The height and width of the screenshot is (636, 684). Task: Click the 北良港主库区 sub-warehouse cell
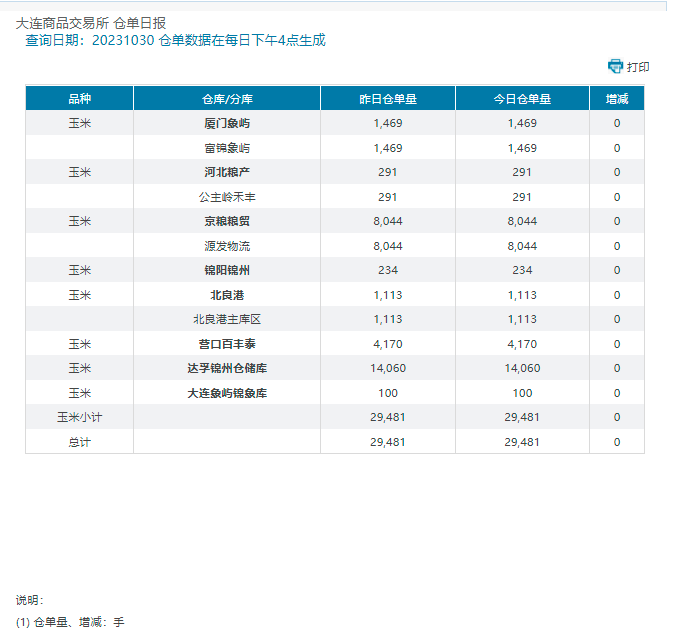227,319
